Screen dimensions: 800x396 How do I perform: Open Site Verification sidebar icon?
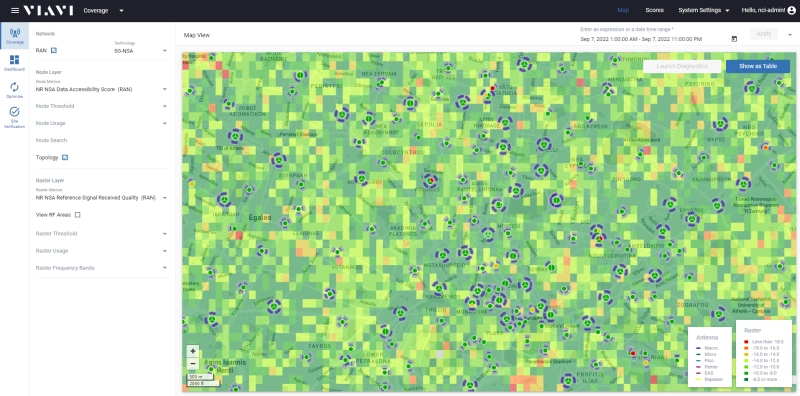[14, 117]
